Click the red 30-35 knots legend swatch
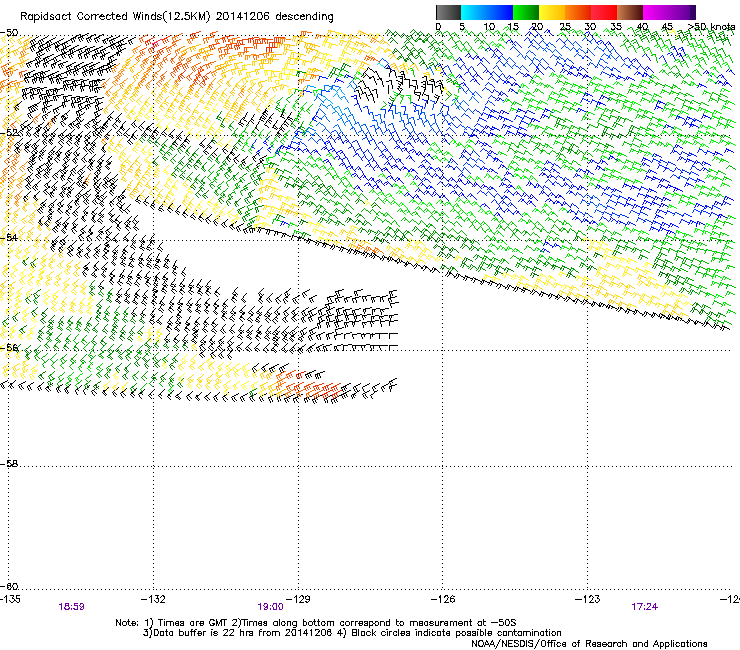The image size is (740, 650). pos(604,12)
